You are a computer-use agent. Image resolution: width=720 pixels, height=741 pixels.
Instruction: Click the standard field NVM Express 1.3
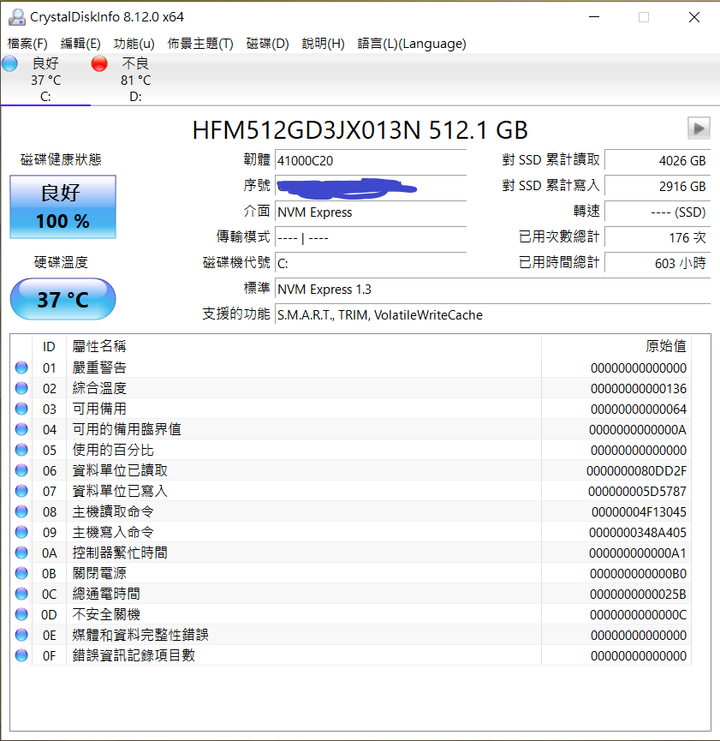pos(493,289)
